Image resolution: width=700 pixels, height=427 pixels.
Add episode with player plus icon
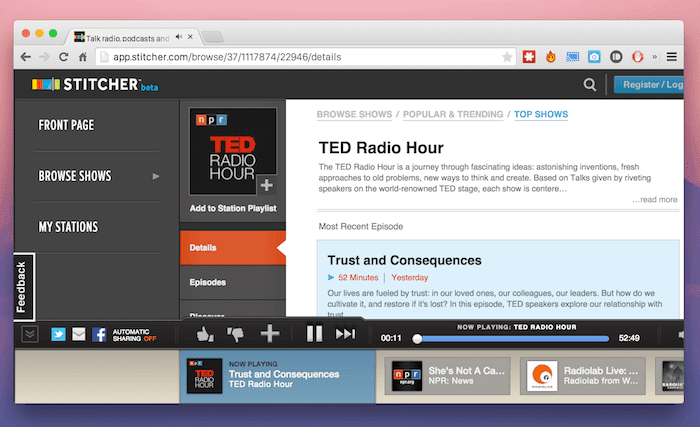(x=270, y=334)
